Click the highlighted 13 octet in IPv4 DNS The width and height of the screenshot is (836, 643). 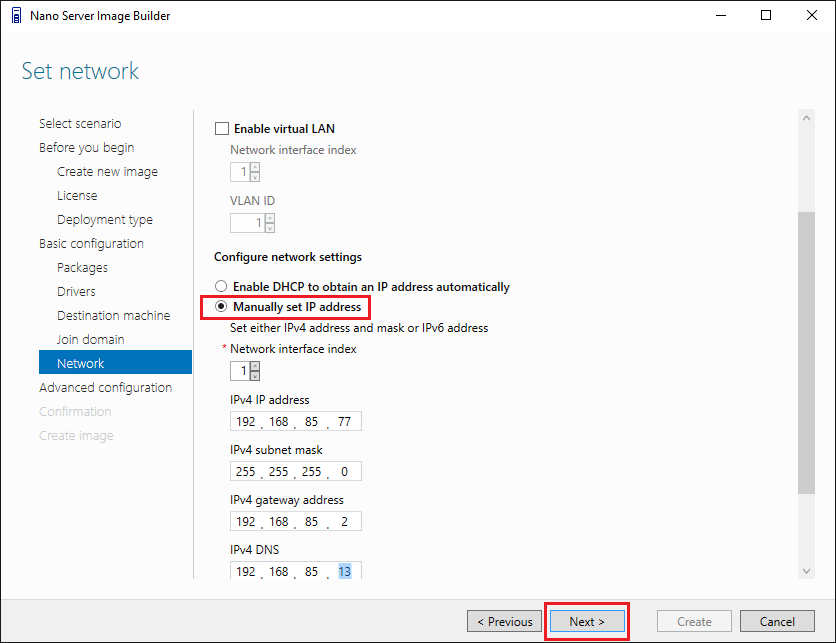coord(344,571)
